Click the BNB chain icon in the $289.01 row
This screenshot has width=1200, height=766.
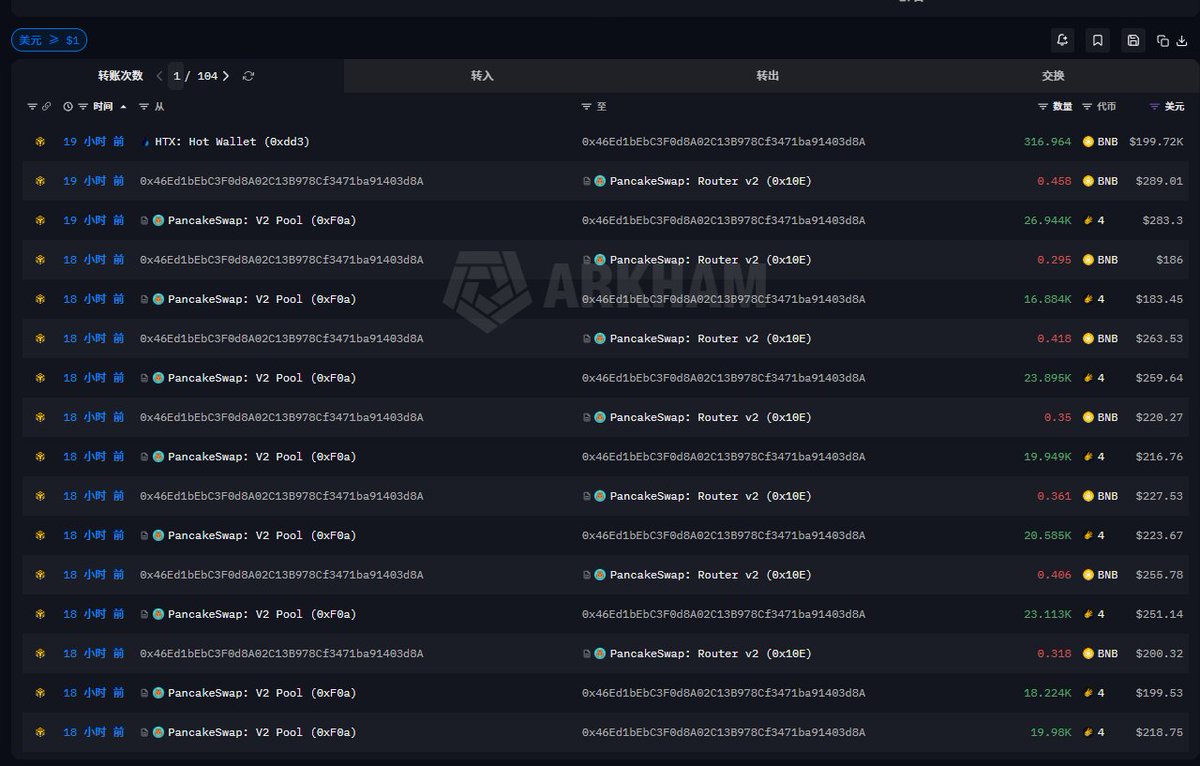point(40,181)
